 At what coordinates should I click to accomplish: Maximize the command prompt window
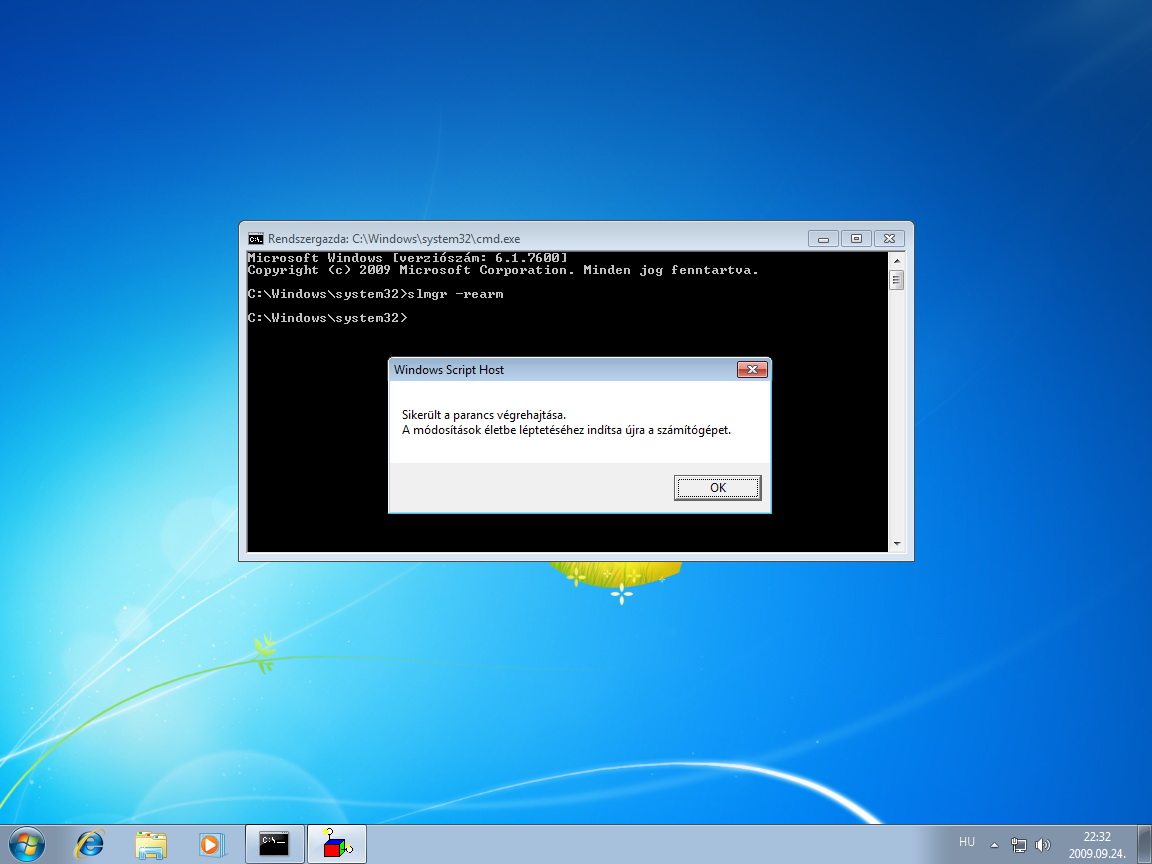tap(855, 239)
